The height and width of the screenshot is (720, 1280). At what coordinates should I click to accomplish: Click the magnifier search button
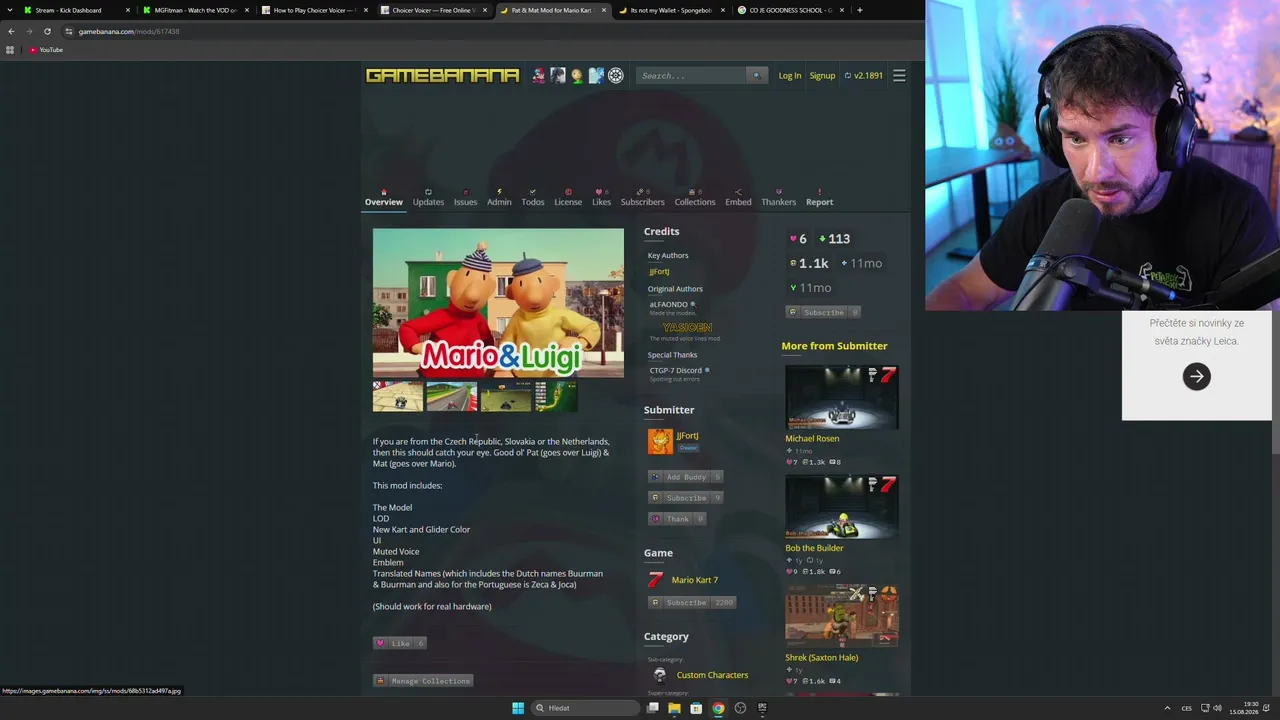[x=756, y=75]
